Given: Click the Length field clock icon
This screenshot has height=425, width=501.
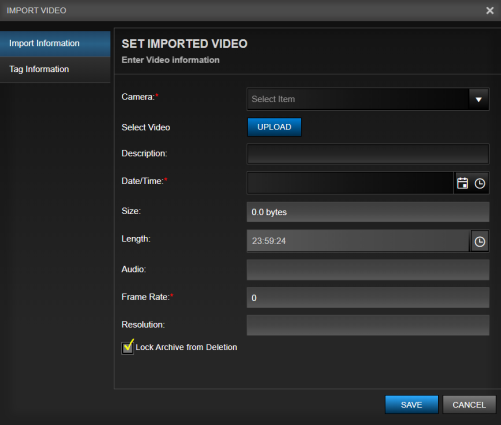Looking at the screenshot, I should pyautogui.click(x=480, y=241).
